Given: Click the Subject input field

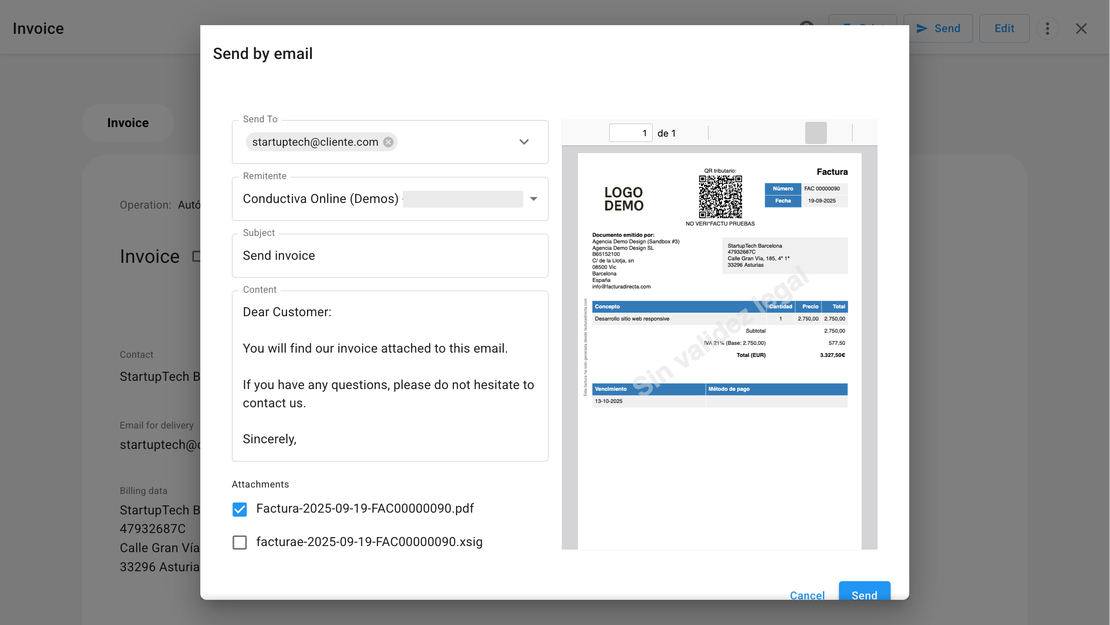Looking at the screenshot, I should click(390, 256).
